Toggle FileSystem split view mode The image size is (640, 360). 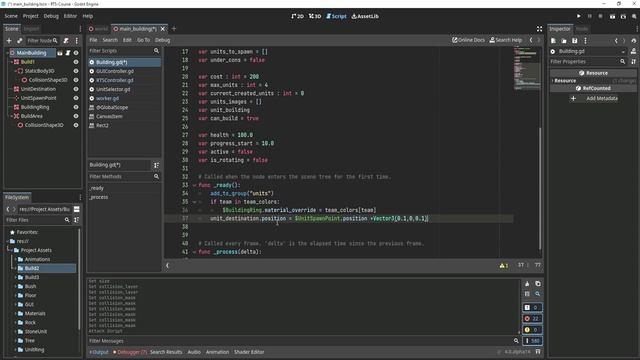coord(76,209)
